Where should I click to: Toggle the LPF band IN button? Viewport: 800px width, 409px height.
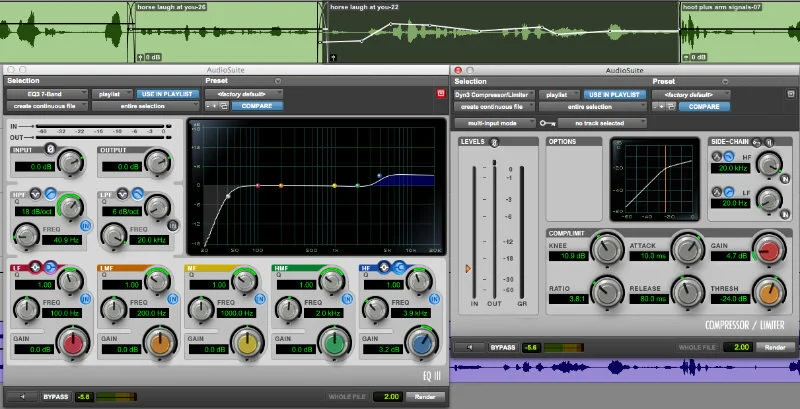coord(173,225)
